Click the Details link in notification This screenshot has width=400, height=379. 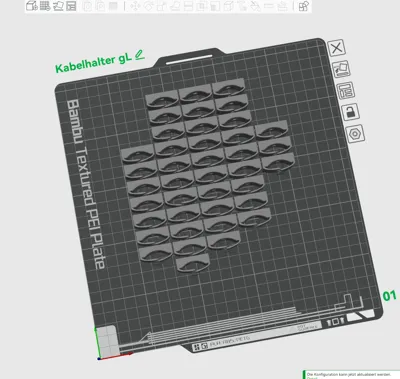pos(312,378)
